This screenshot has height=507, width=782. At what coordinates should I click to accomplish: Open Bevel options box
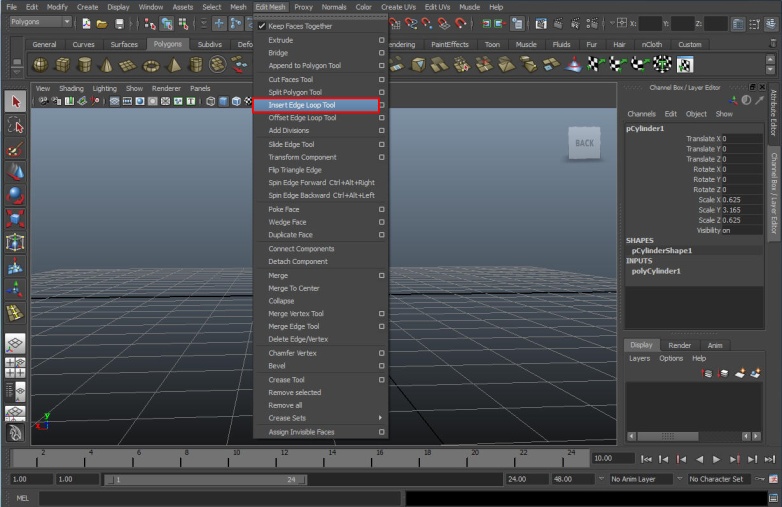click(x=382, y=366)
